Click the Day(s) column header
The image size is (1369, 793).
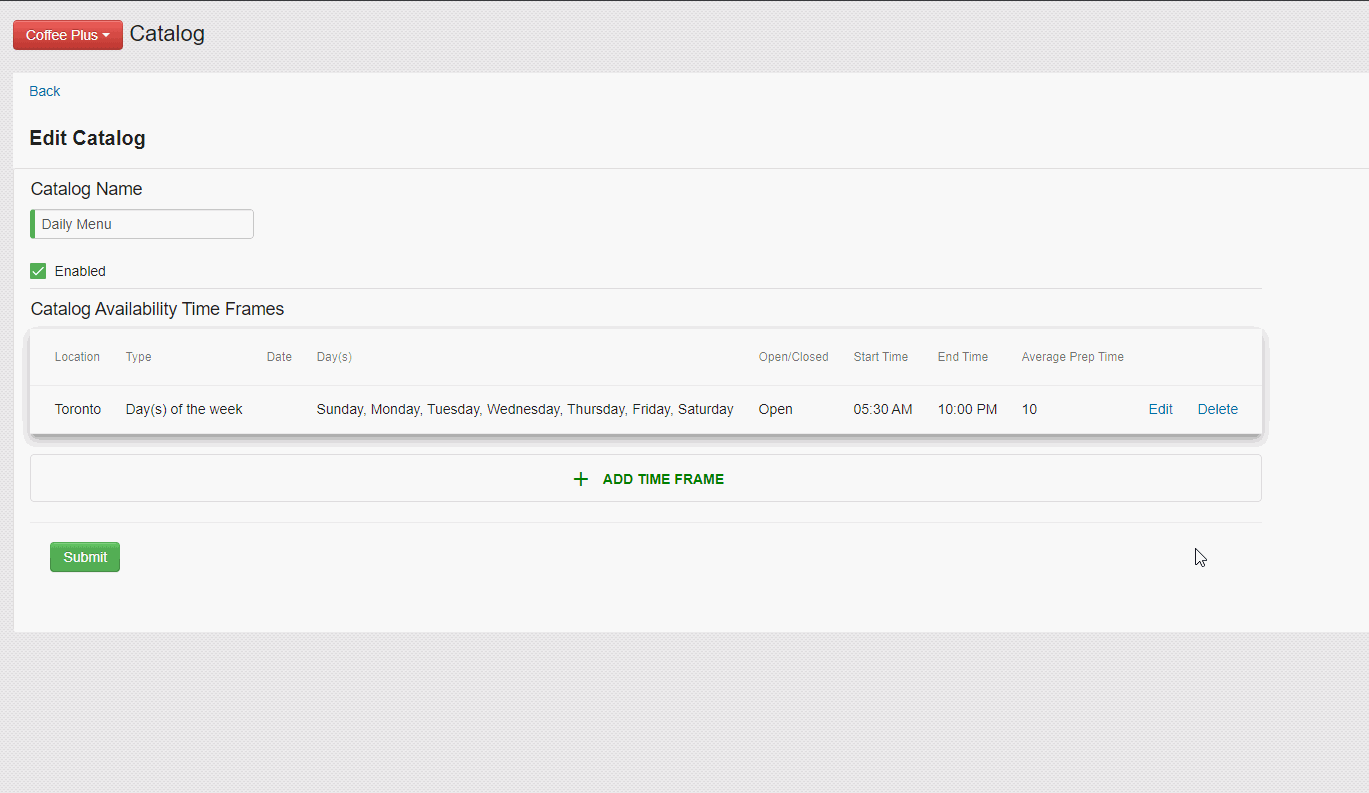pyautogui.click(x=333, y=357)
